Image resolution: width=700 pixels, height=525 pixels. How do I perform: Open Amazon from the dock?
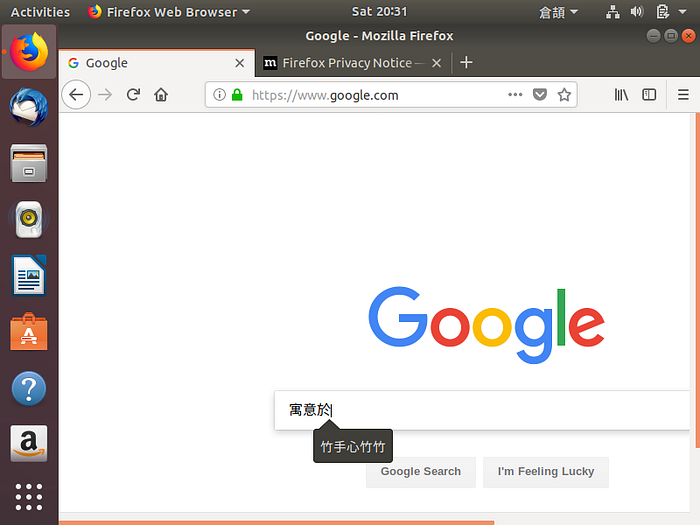(29, 444)
